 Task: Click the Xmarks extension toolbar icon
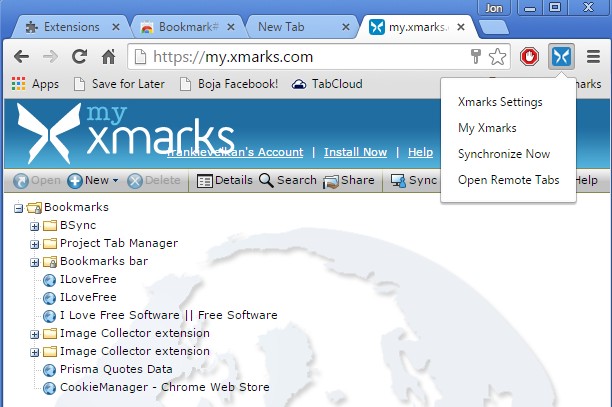coord(561,57)
